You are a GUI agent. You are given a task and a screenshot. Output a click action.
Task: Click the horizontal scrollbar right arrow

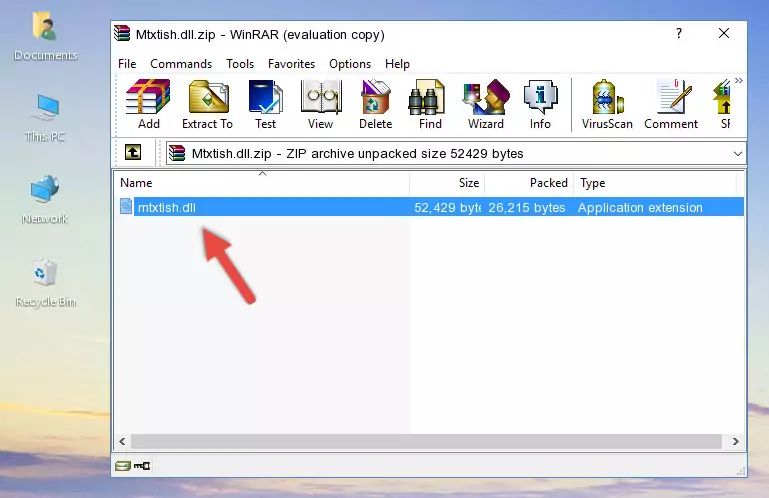736,441
